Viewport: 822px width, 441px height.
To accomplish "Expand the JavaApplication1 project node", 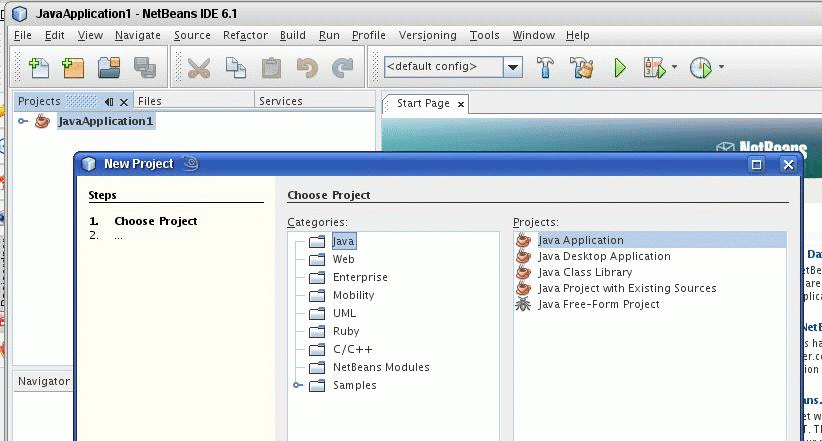I will point(23,121).
